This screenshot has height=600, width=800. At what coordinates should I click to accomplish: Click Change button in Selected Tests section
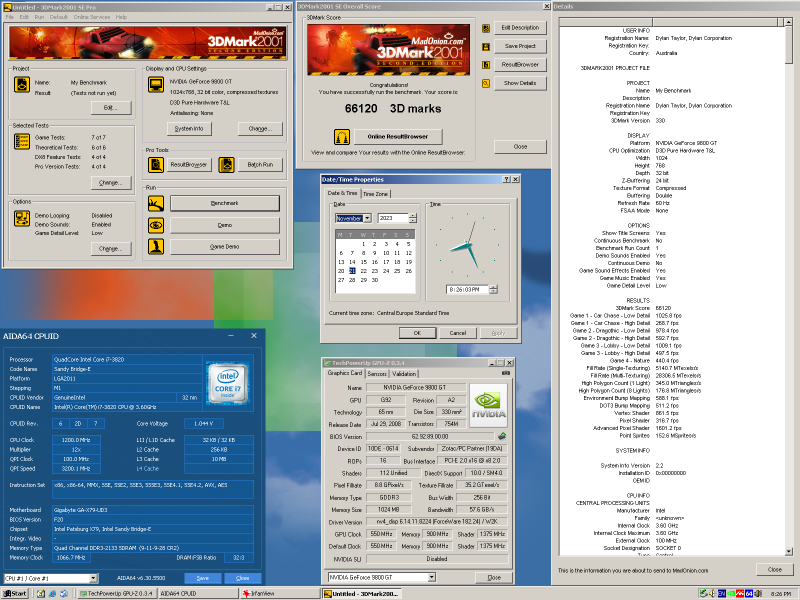point(111,182)
